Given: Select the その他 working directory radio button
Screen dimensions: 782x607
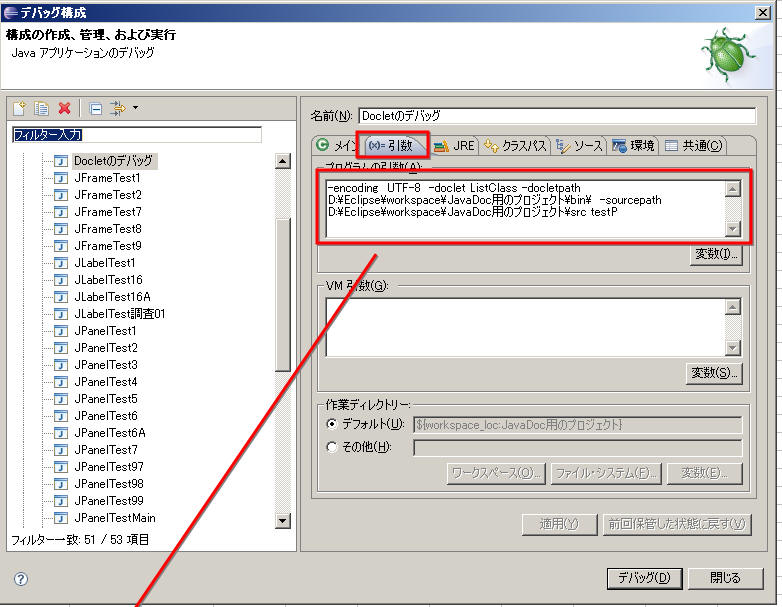Looking at the screenshot, I should pyautogui.click(x=332, y=447).
